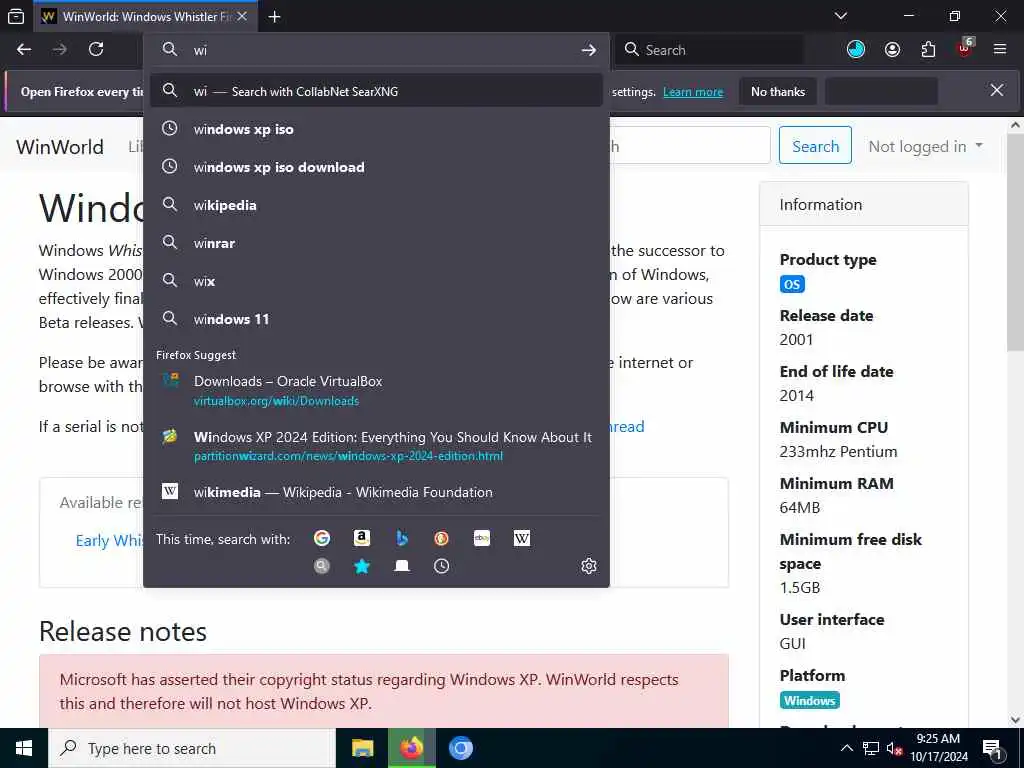Search this time with DuckDuckGo

tap(441, 538)
